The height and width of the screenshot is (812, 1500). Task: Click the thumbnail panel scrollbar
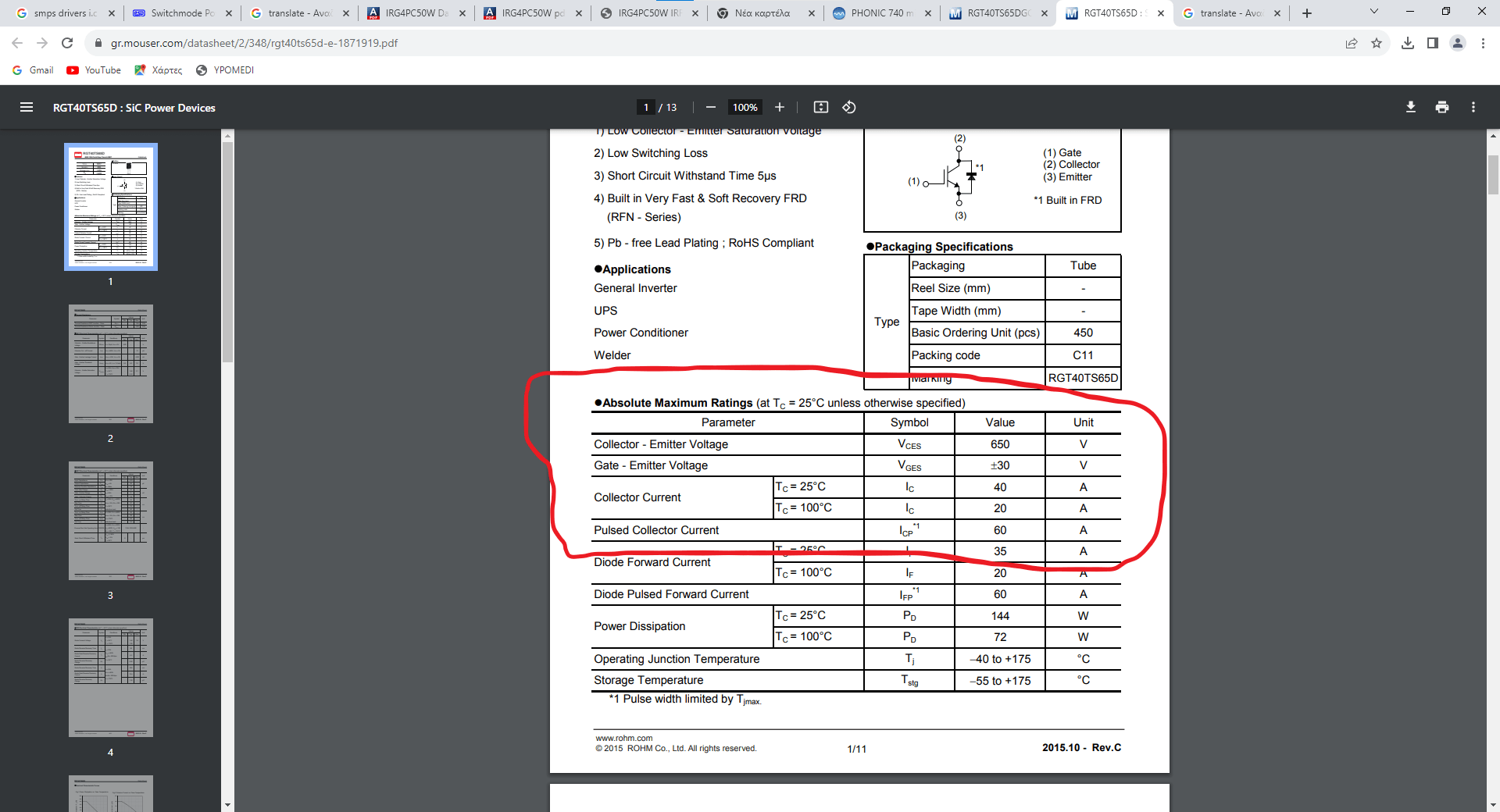(228, 251)
